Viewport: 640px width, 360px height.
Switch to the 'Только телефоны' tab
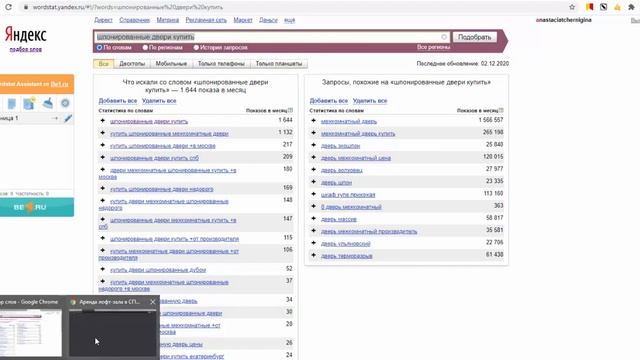coord(221,64)
